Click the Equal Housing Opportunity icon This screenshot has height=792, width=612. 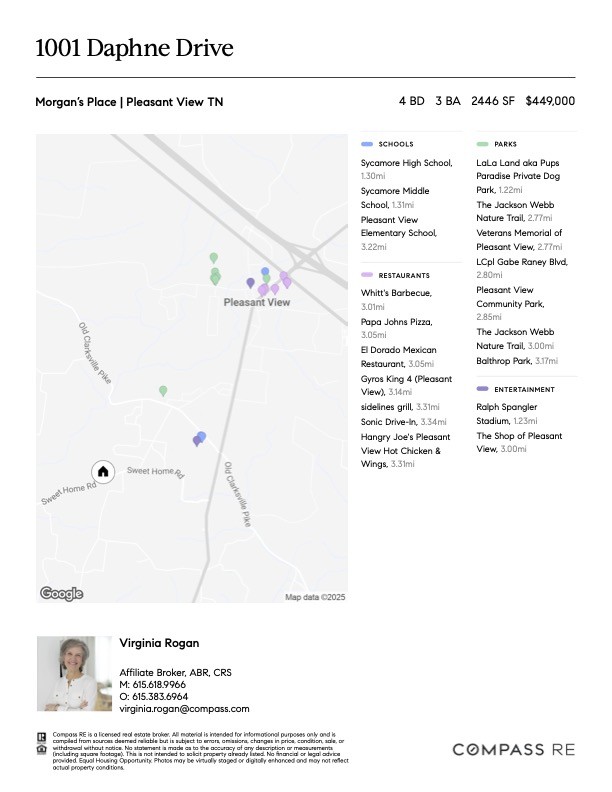41,749
